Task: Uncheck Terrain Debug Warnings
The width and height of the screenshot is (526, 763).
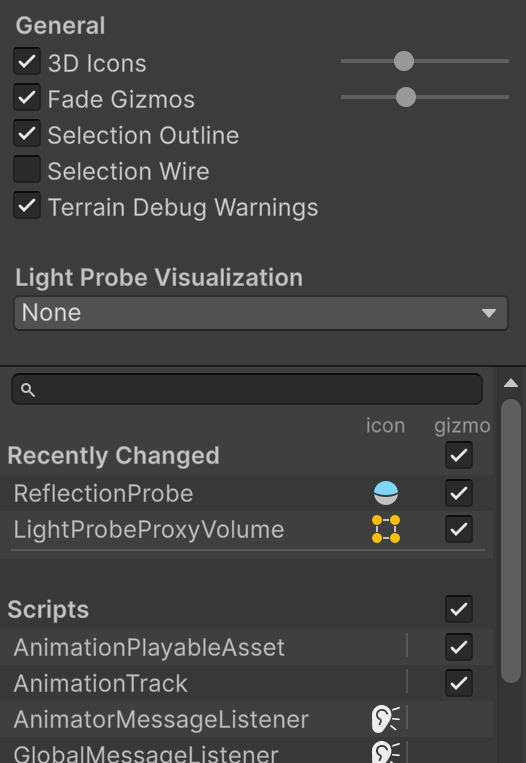Action: (27, 205)
